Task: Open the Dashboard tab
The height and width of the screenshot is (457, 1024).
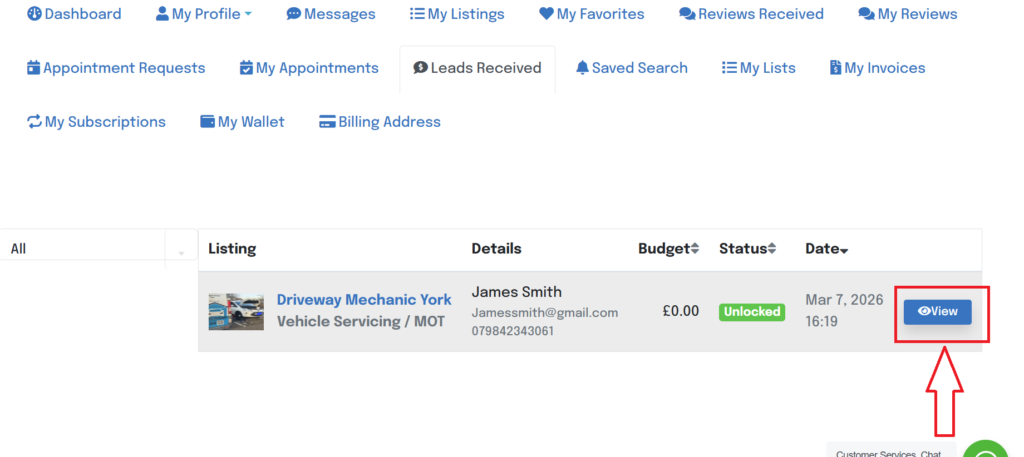Action: point(74,14)
